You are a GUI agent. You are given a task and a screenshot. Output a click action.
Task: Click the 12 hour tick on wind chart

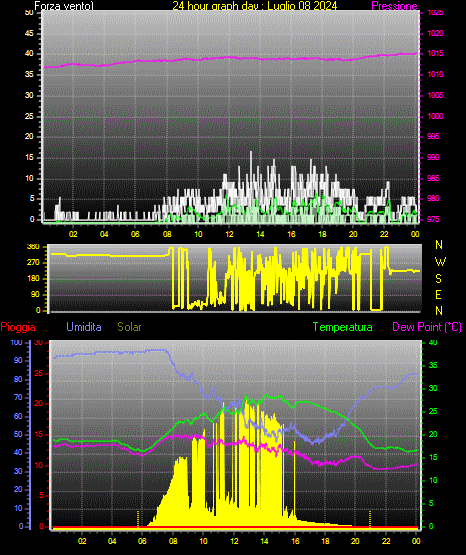pyautogui.click(x=229, y=234)
